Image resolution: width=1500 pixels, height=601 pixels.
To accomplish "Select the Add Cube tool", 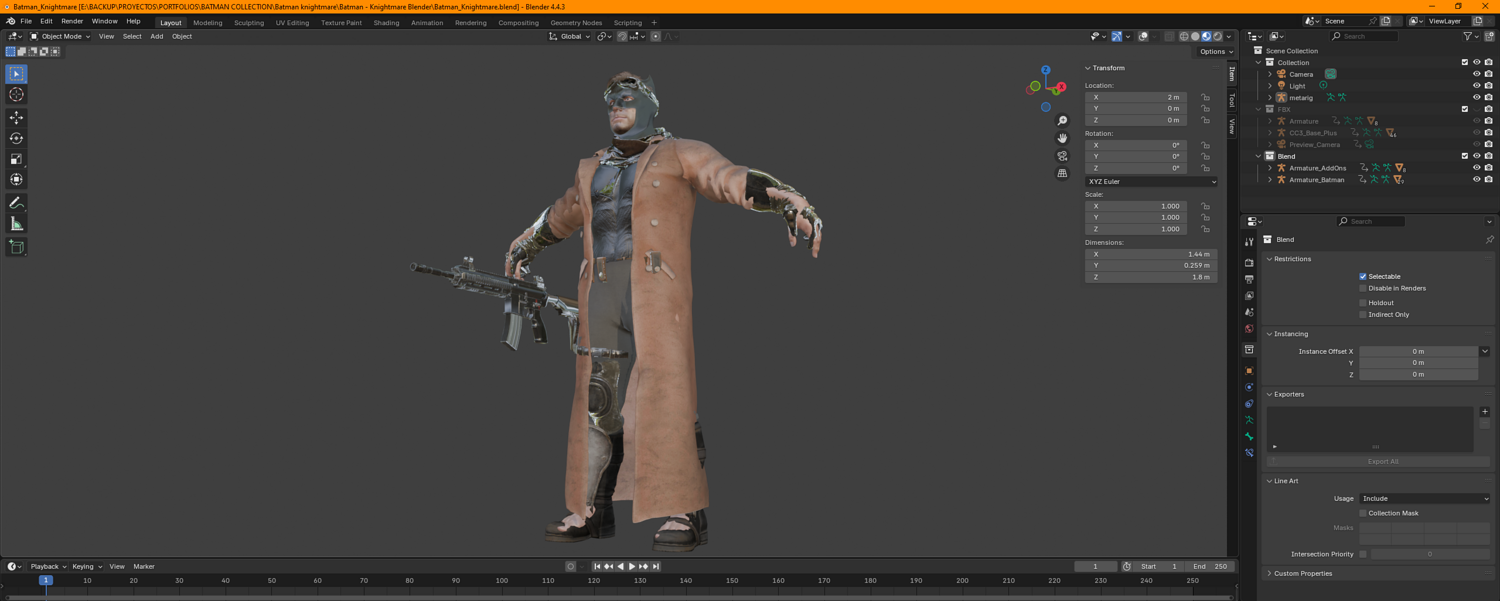I will [16, 247].
